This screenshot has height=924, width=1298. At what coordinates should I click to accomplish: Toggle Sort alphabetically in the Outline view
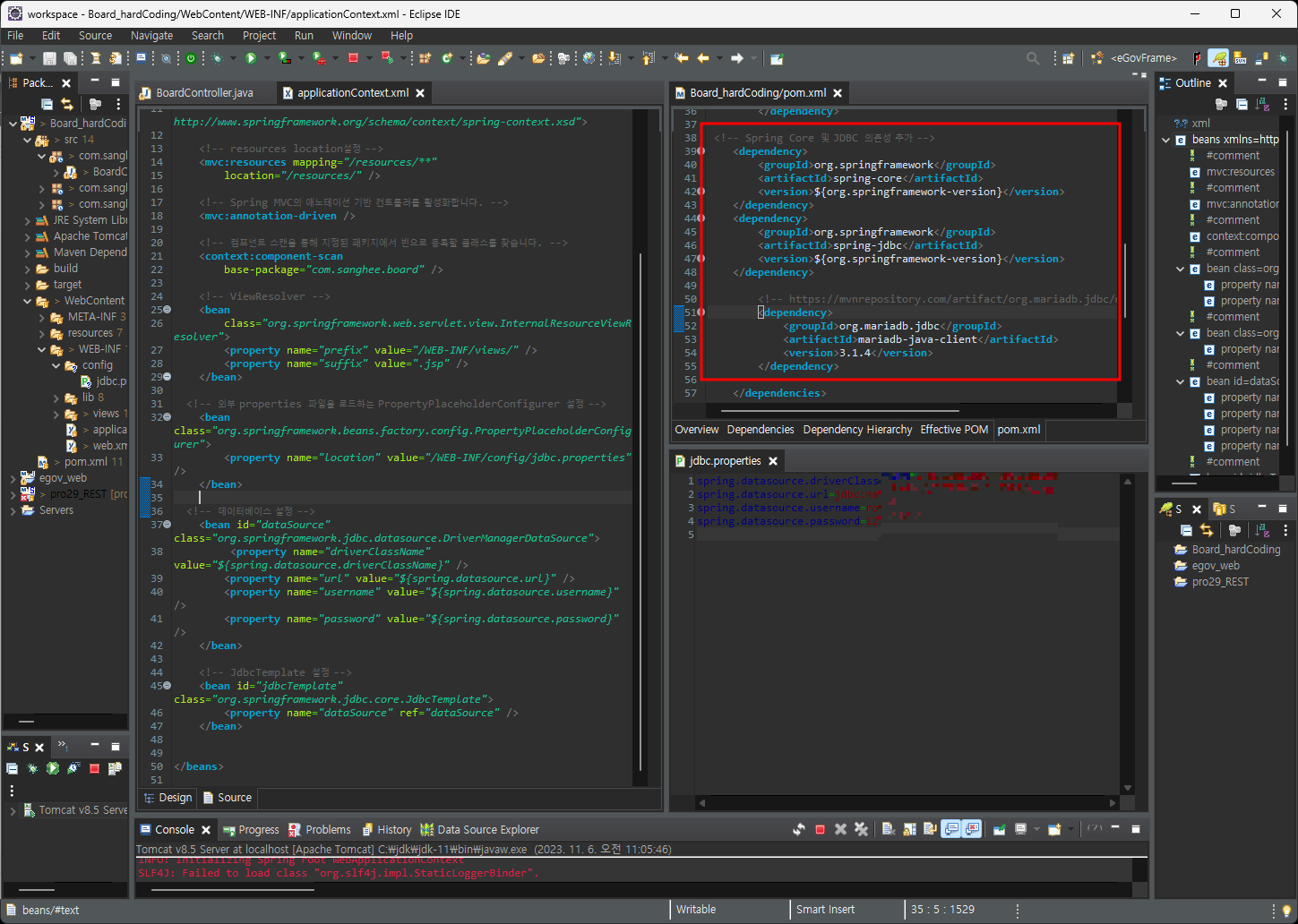point(1262,104)
